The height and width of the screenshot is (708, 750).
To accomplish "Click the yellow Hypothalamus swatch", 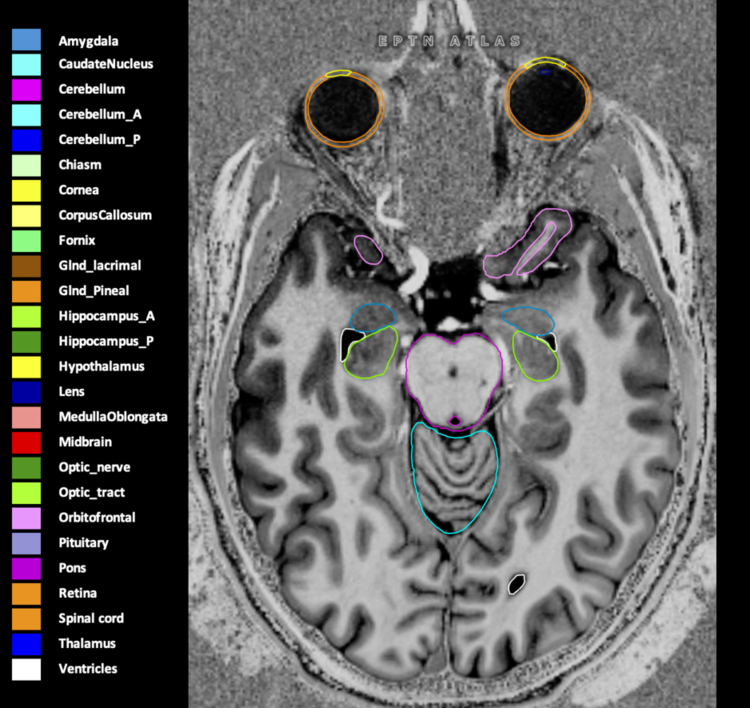I will 26,367.
